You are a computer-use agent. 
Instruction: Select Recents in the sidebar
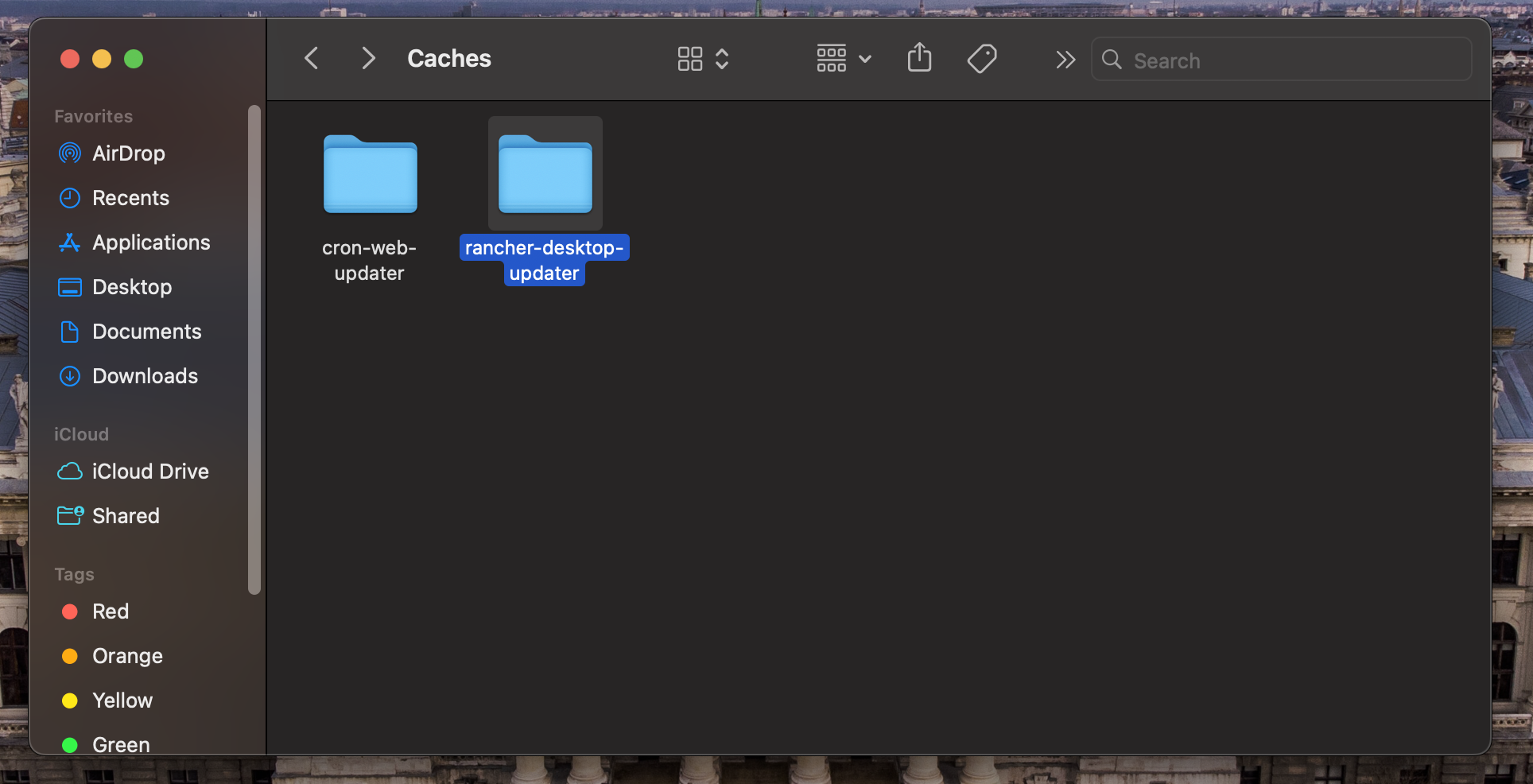click(x=130, y=197)
